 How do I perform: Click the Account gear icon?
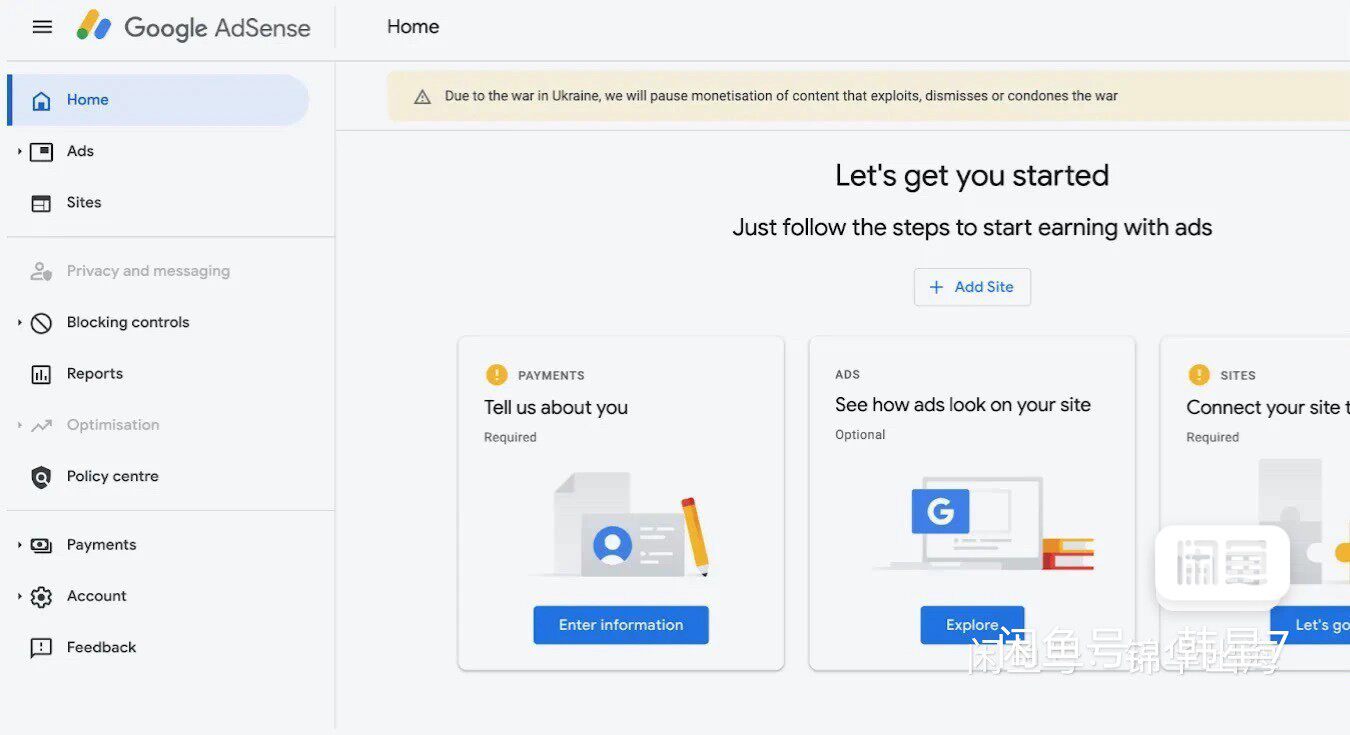pos(41,597)
